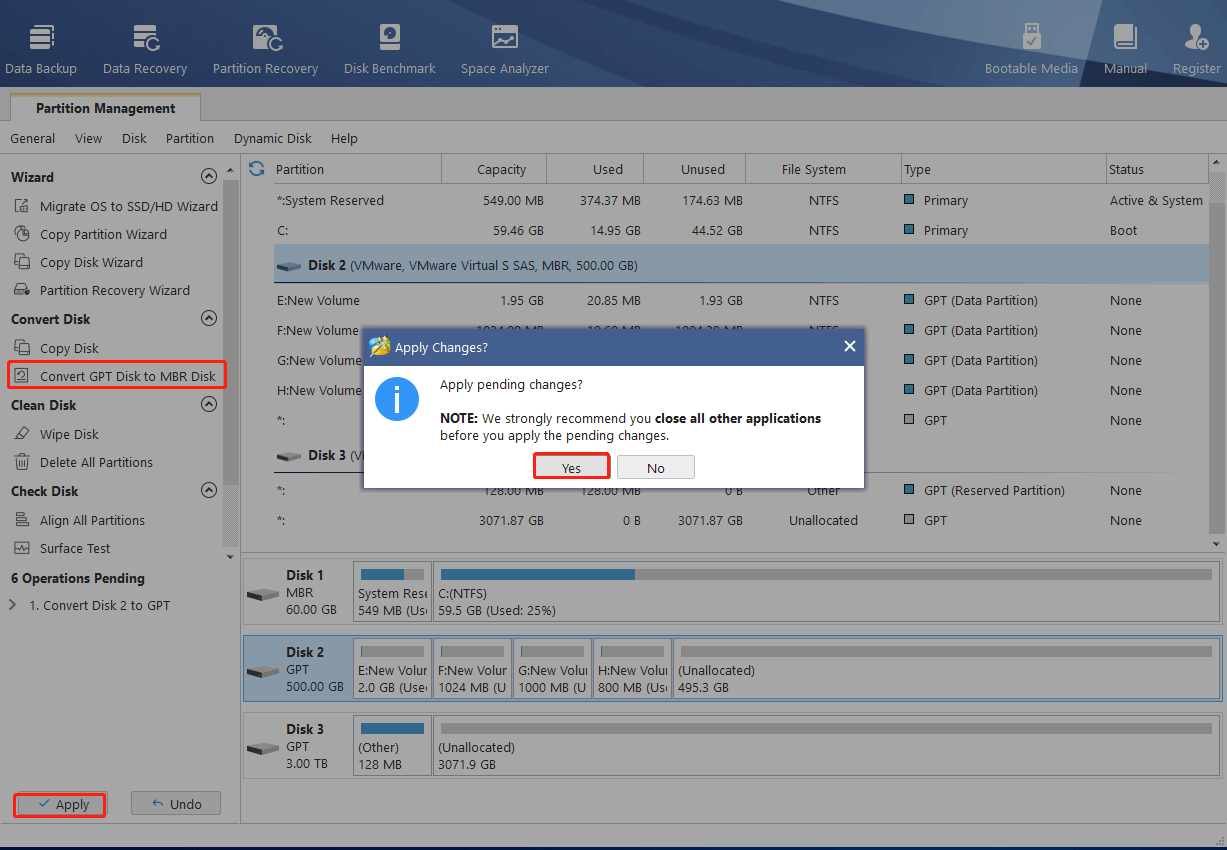Viewport: 1227px width, 850px height.
Task: Click No in the Apply Changes dialog
Action: coord(656,467)
